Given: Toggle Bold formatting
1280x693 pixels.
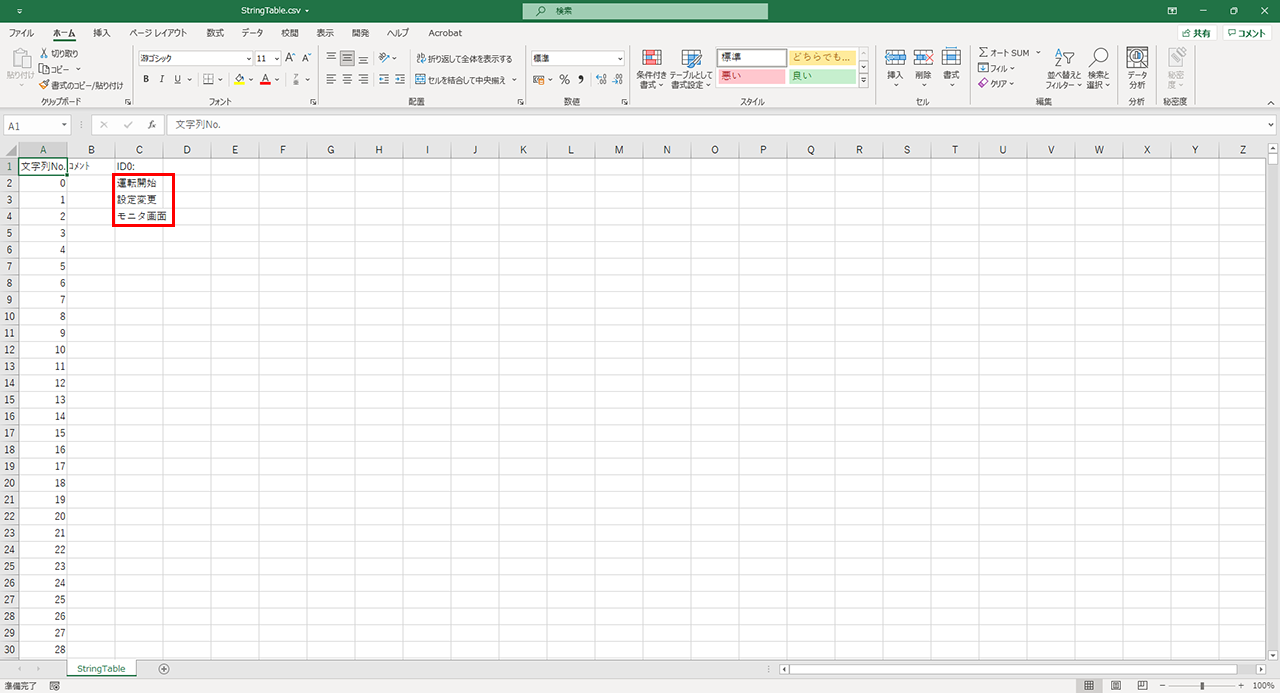Looking at the screenshot, I should click(x=146, y=79).
